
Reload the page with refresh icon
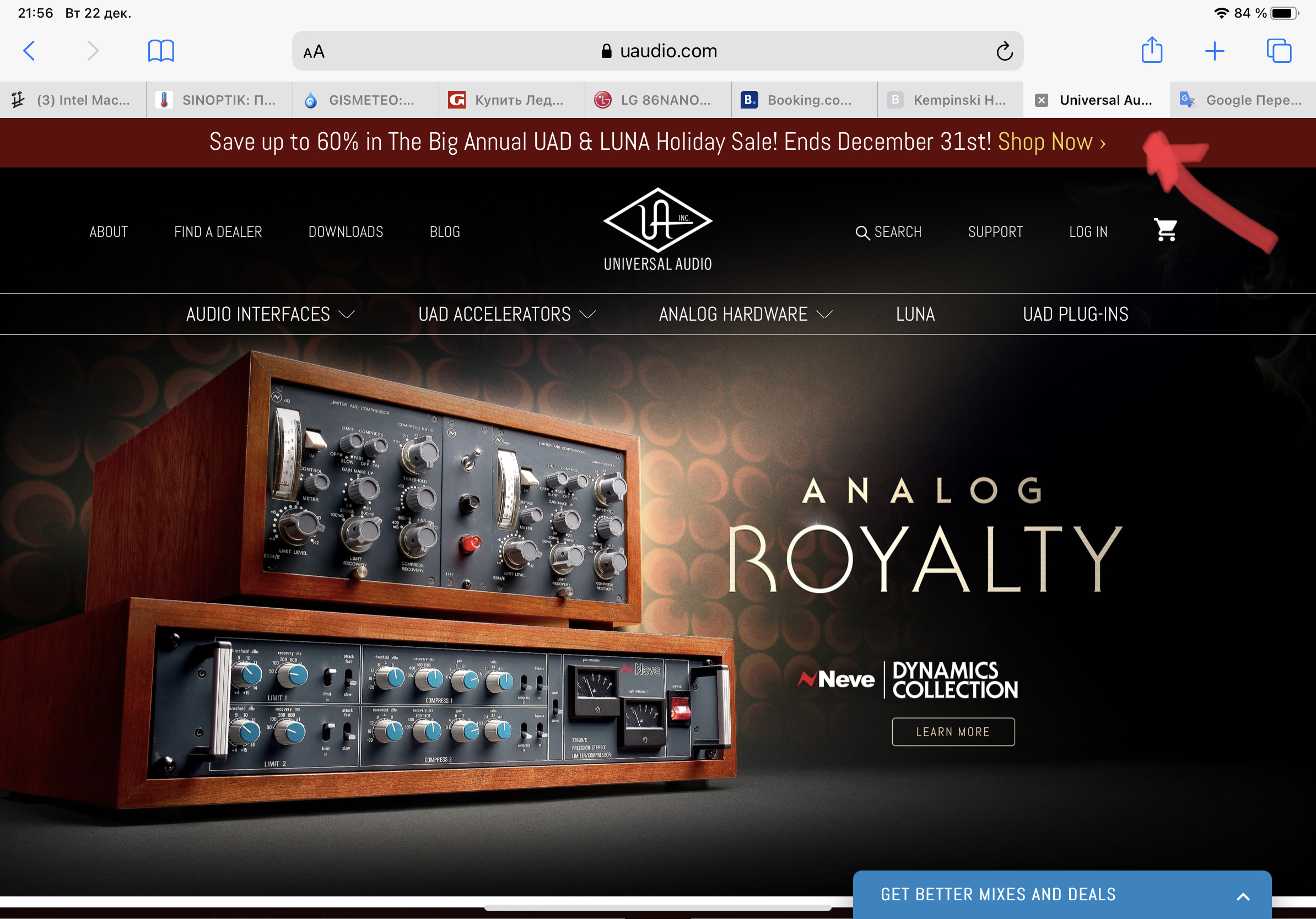pos(1004,51)
